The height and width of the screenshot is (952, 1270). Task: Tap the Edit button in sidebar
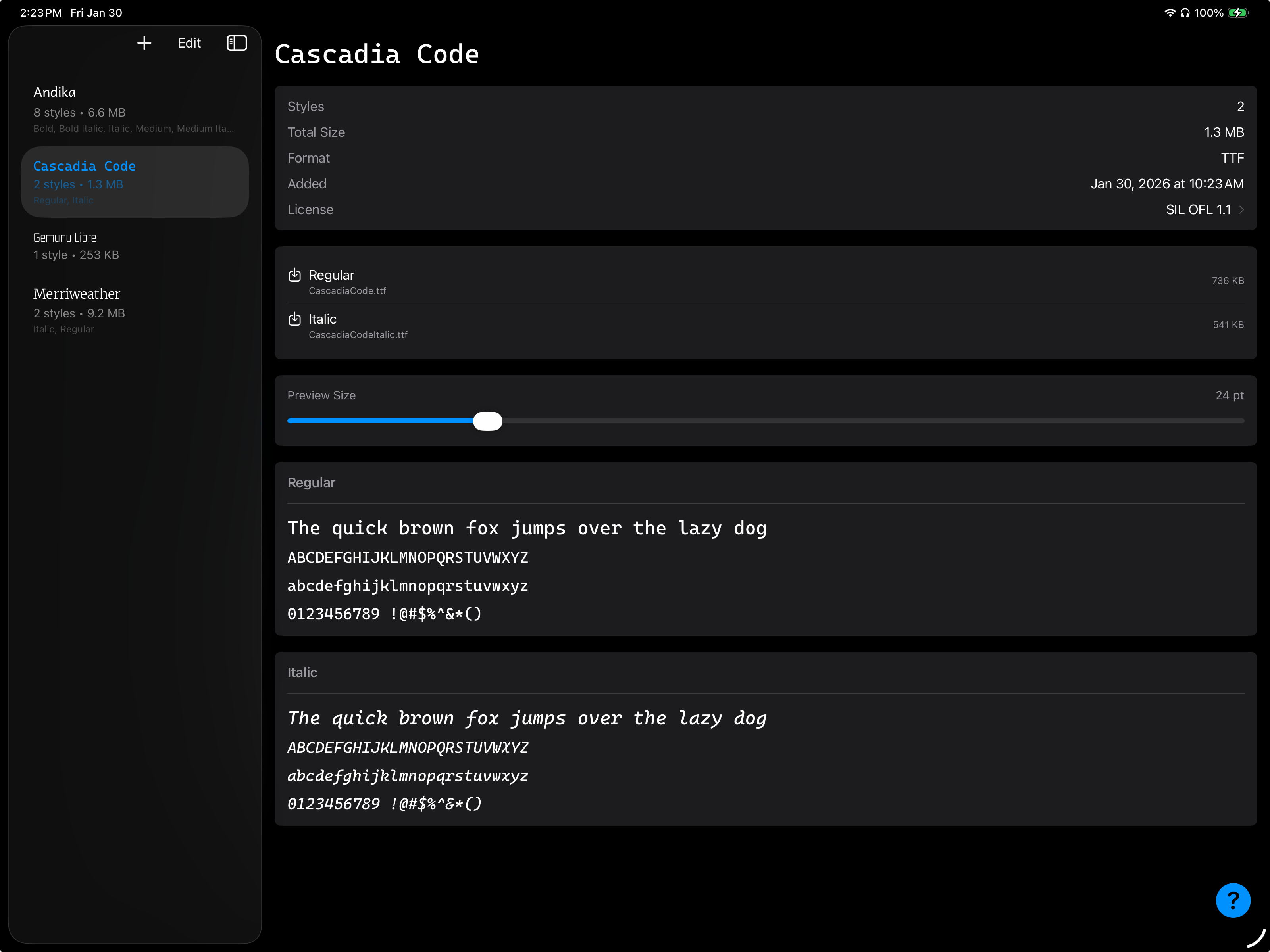pos(189,43)
